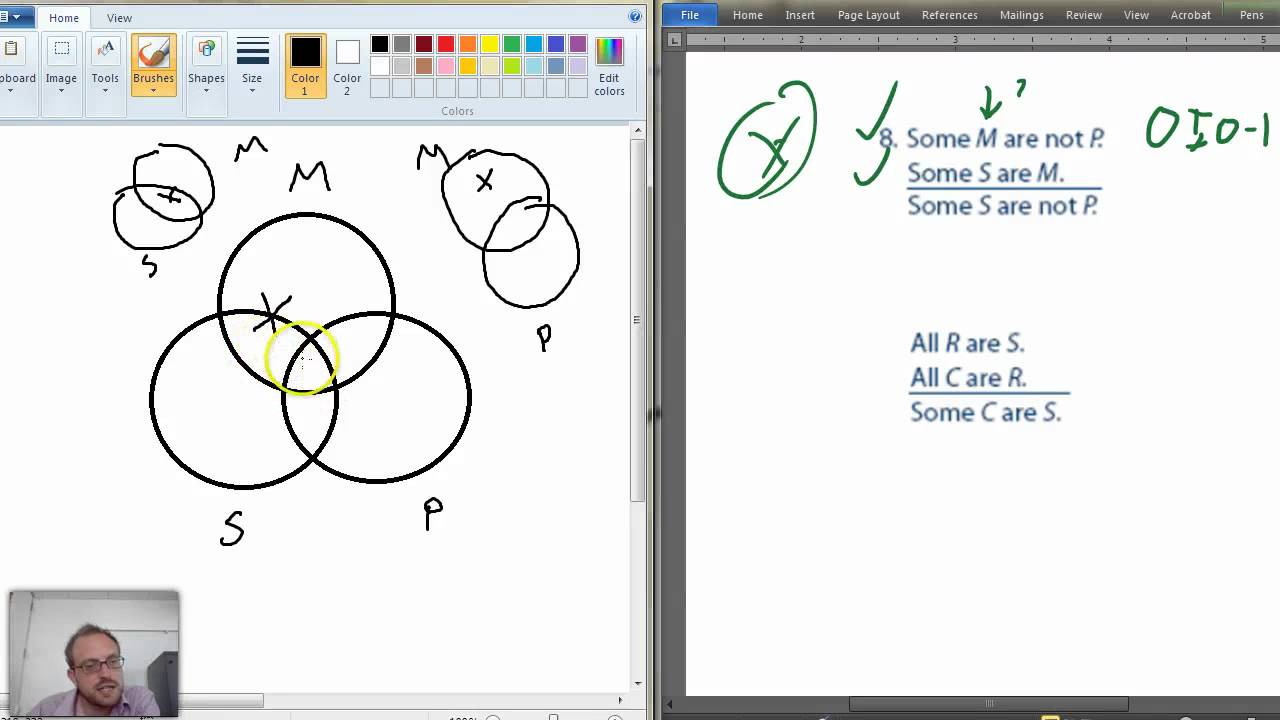
Task: Click the tab selector at Word ruler corner
Action: click(675, 40)
